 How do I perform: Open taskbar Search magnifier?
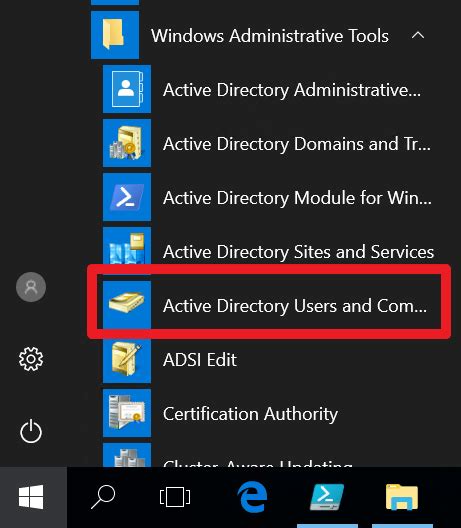point(103,497)
